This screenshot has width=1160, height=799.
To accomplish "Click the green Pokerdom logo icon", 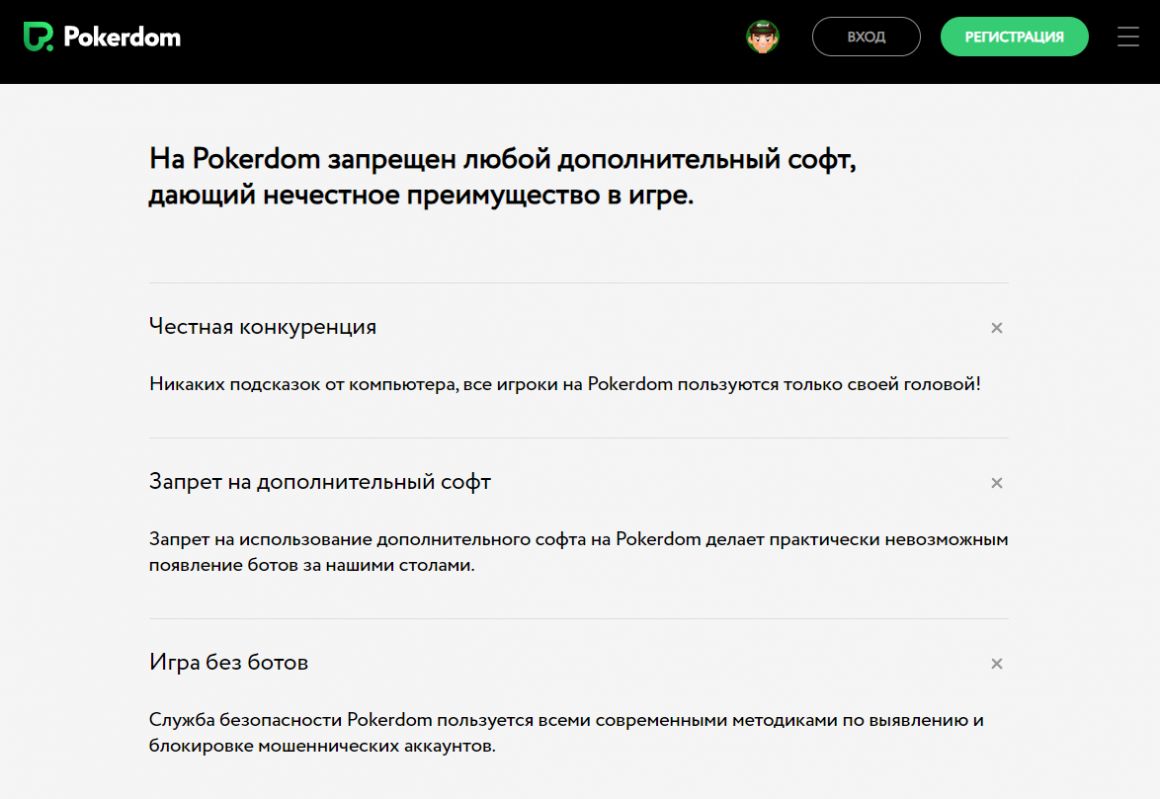I will point(38,37).
